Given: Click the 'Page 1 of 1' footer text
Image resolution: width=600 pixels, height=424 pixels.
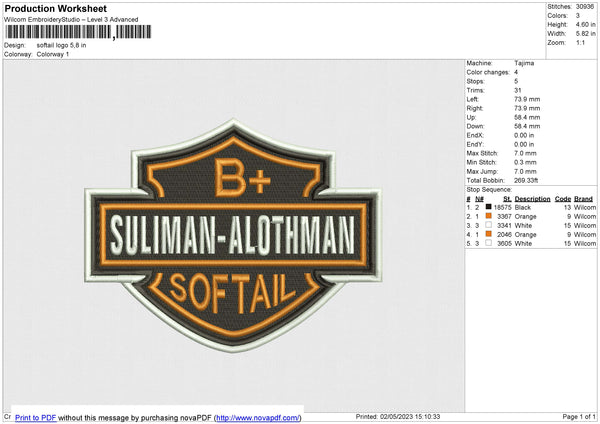Looking at the screenshot, I should [579, 416].
